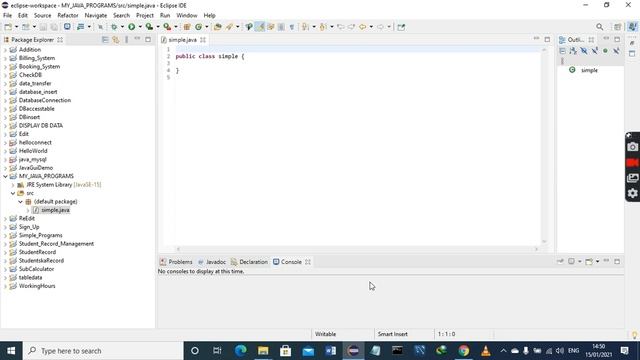Open the File menu

click(x=7, y=16)
